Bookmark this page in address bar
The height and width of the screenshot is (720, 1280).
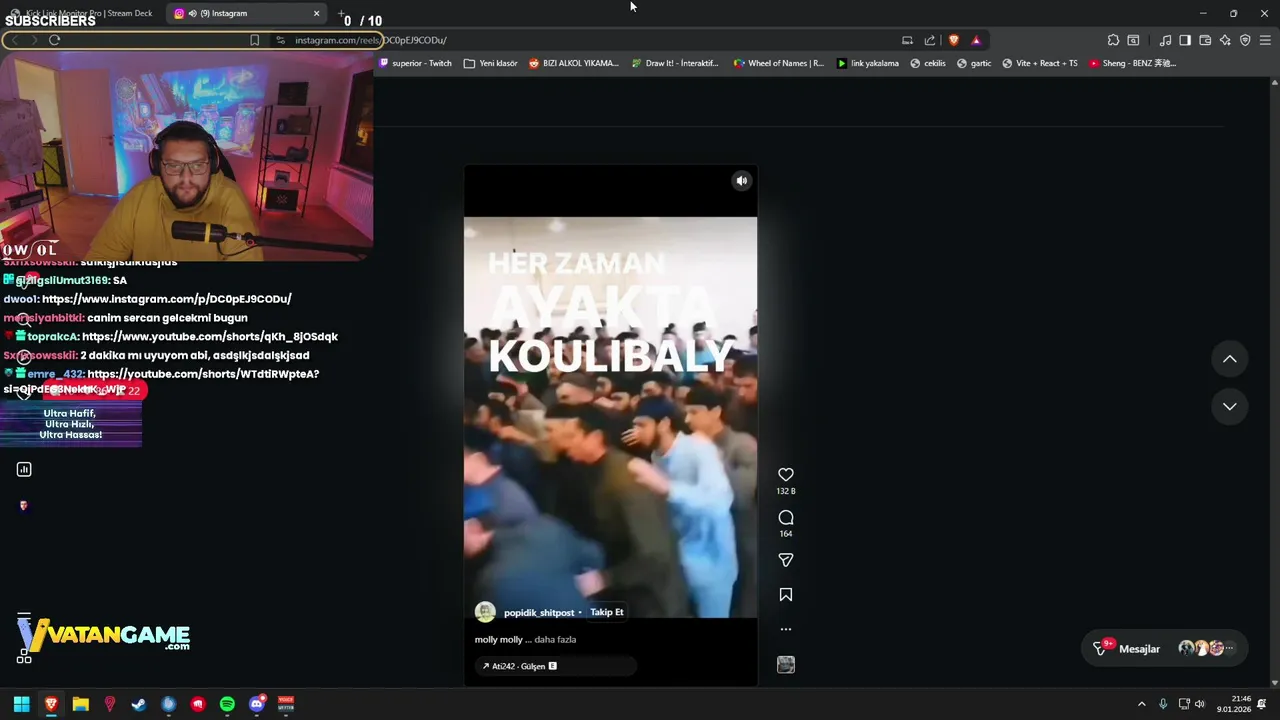coord(254,40)
